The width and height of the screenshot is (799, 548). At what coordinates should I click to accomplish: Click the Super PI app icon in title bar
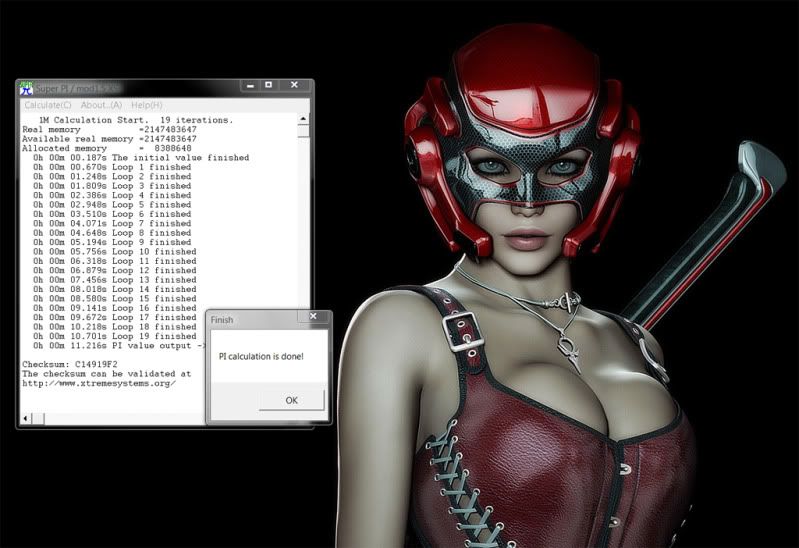26,88
